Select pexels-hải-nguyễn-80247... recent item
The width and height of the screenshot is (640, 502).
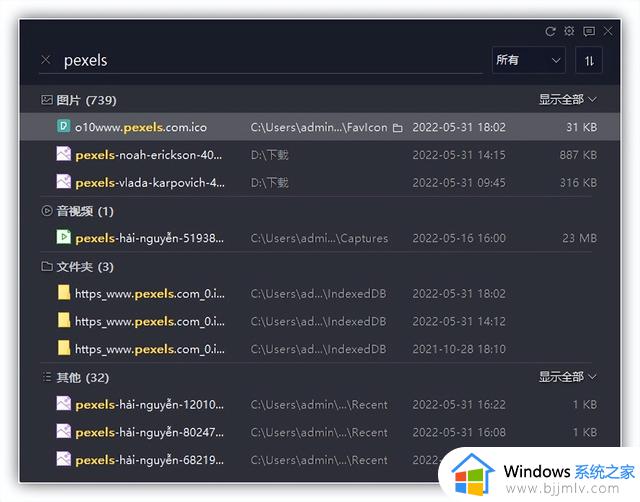coord(320,432)
